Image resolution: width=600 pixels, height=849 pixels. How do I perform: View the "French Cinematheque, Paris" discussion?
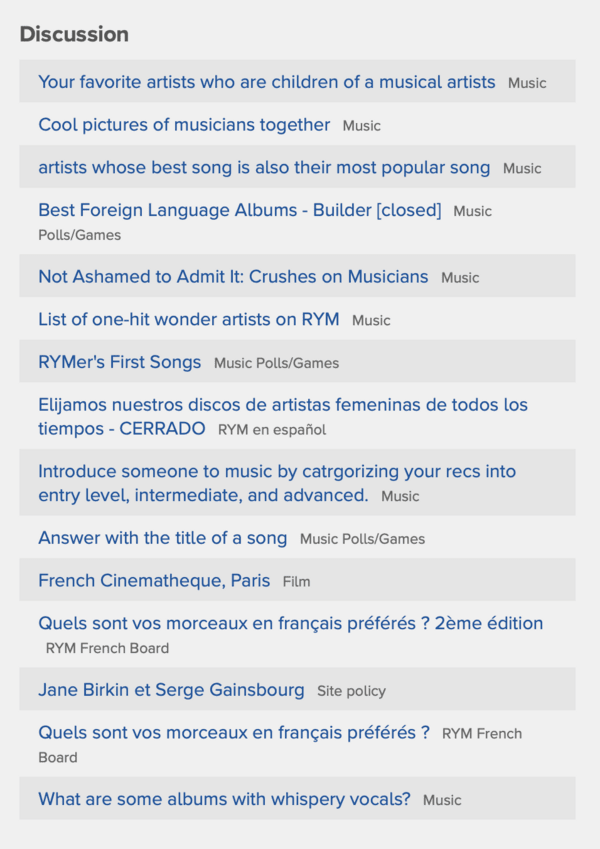tap(153, 580)
